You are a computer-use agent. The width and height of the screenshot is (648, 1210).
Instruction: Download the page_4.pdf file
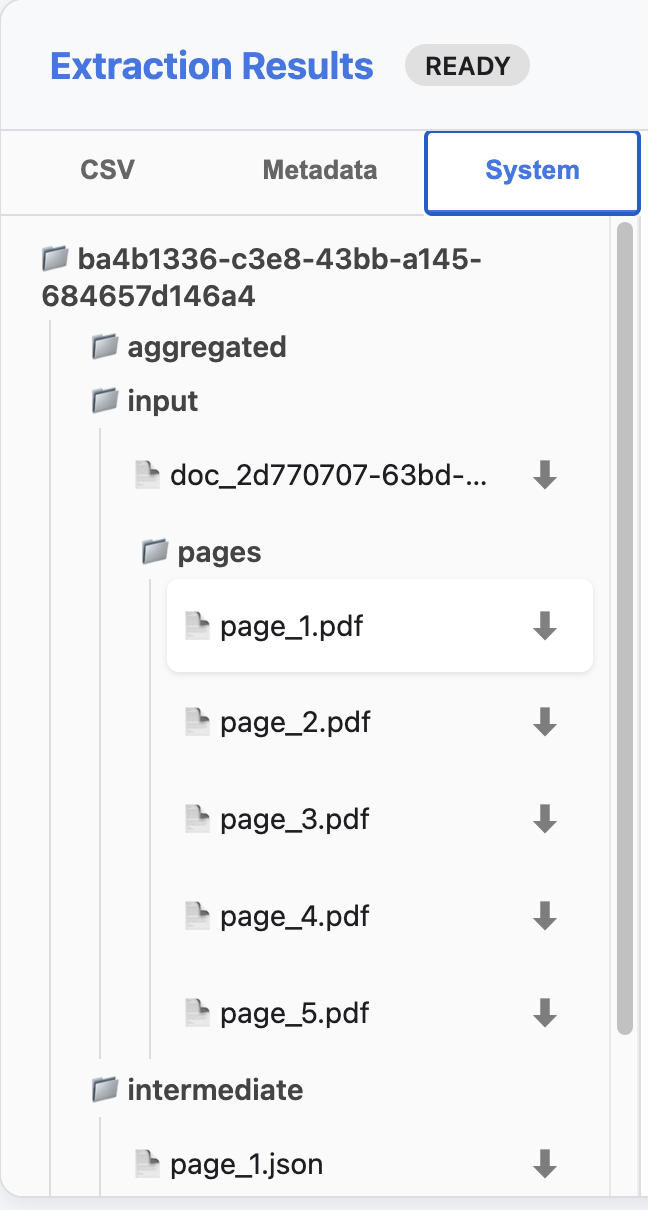click(544, 915)
